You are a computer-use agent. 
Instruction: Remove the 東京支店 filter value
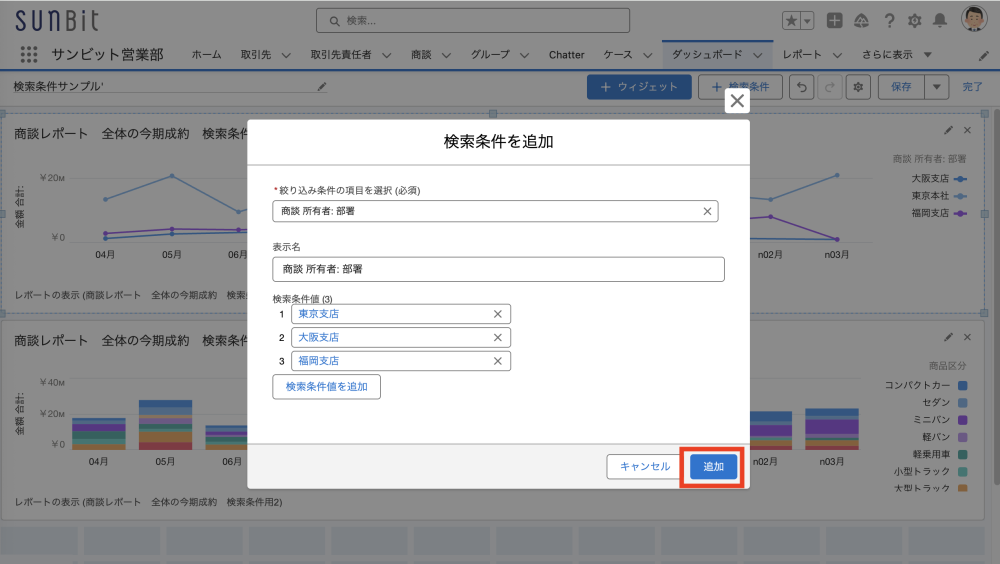pos(498,314)
